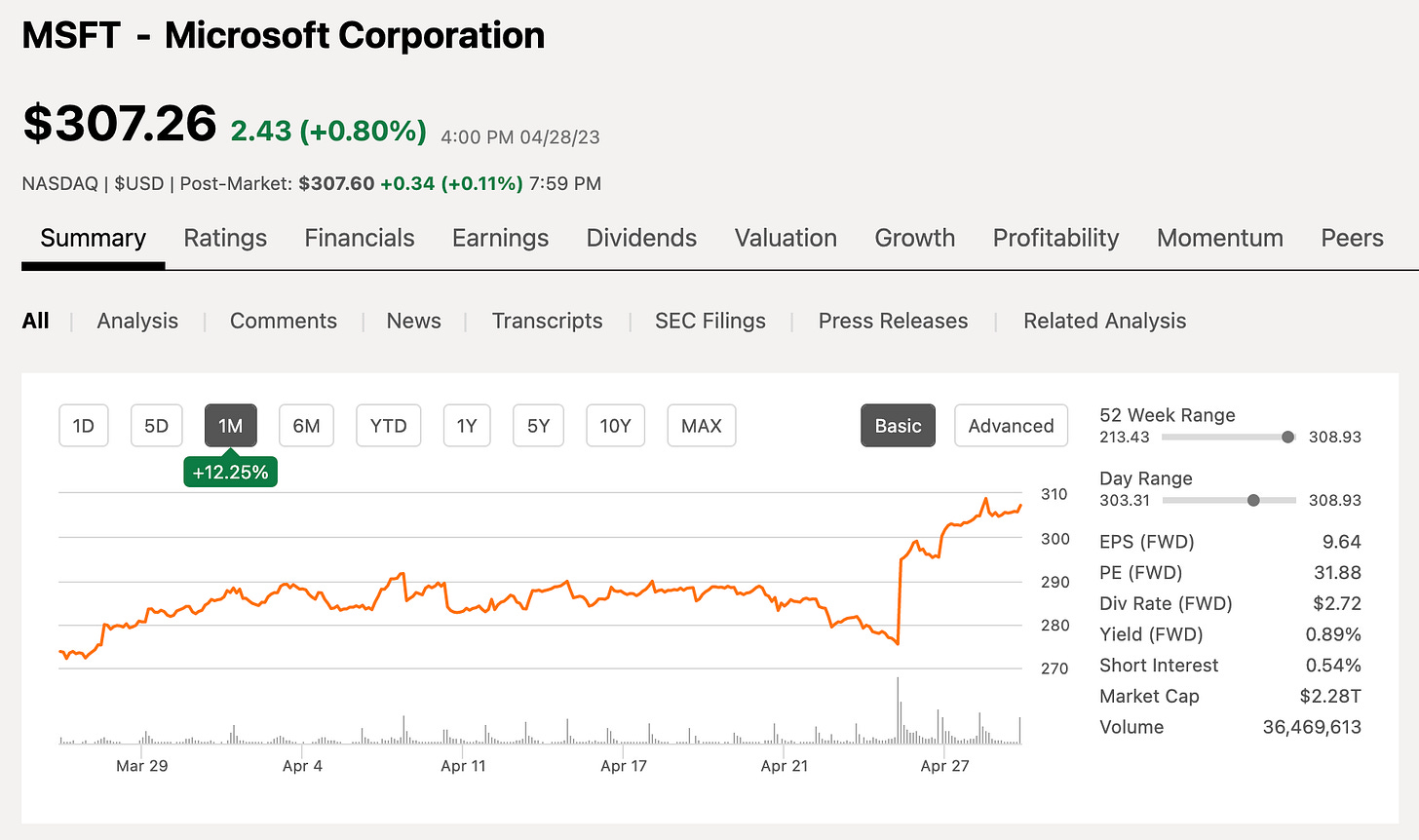
Task: Switch to the Ratings tab
Action: [225, 238]
